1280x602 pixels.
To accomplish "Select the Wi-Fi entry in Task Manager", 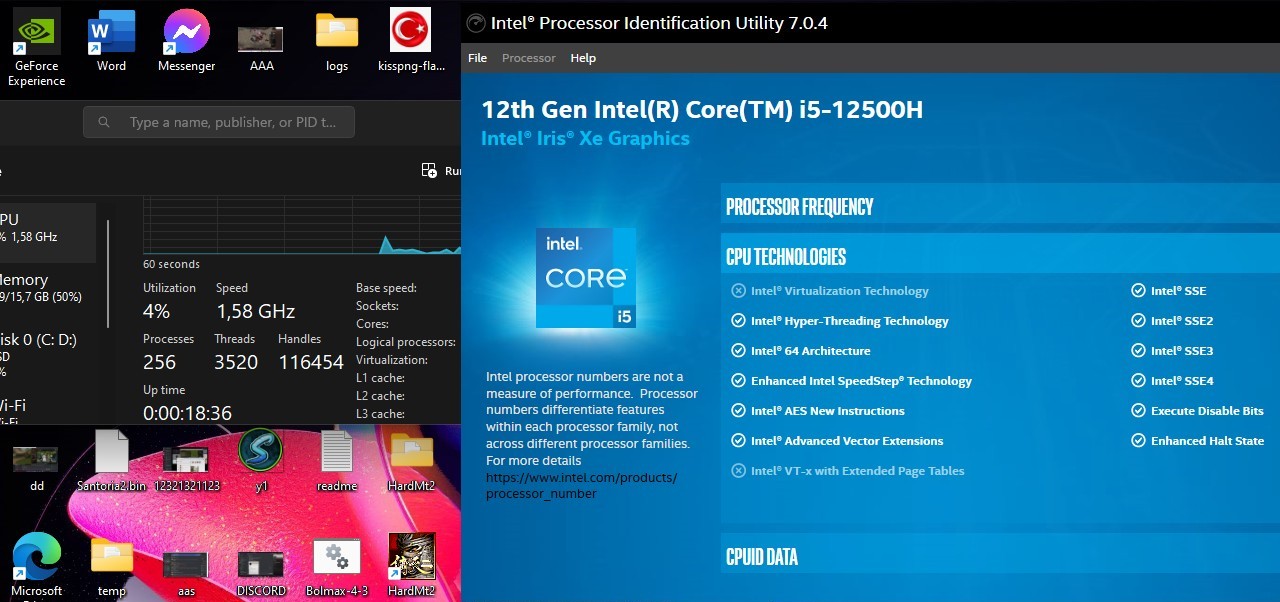I will tap(48, 411).
